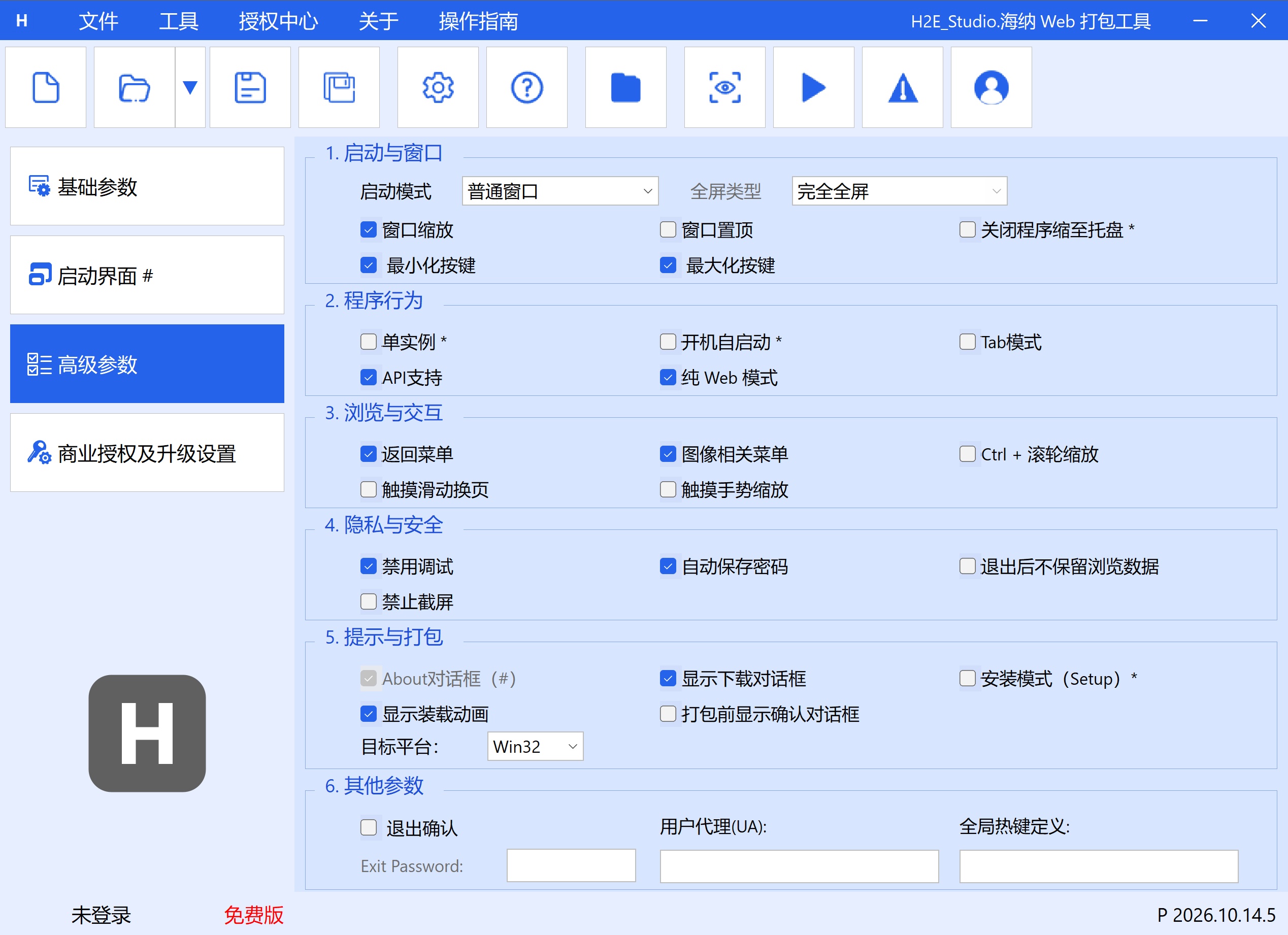
Task: Check the 退出确认 checkbox
Action: (368, 827)
